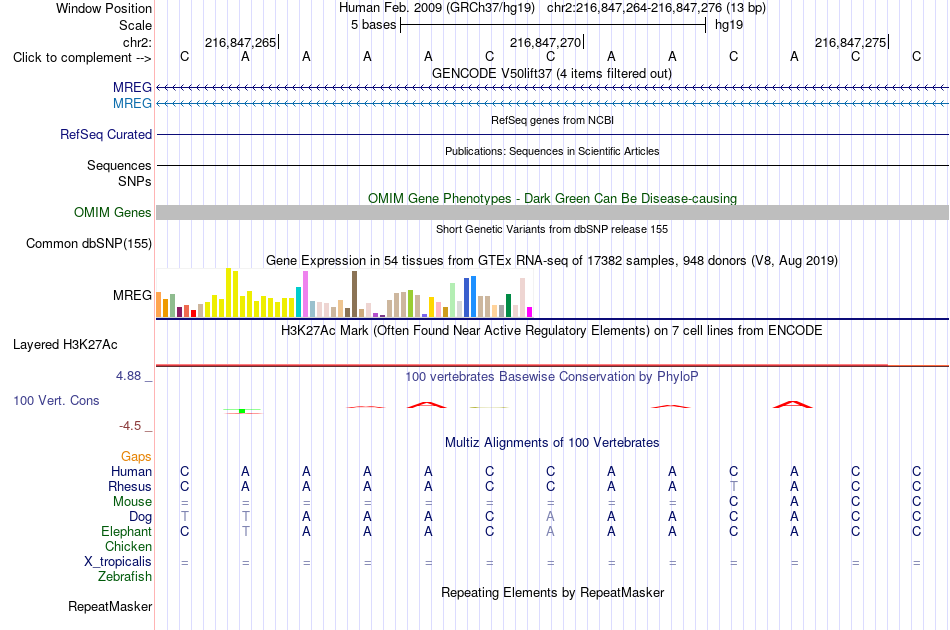Viewport: 950px width, 630px height.
Task: Click the -4.5 PhyloP lower axis value
Action: (x=130, y=426)
